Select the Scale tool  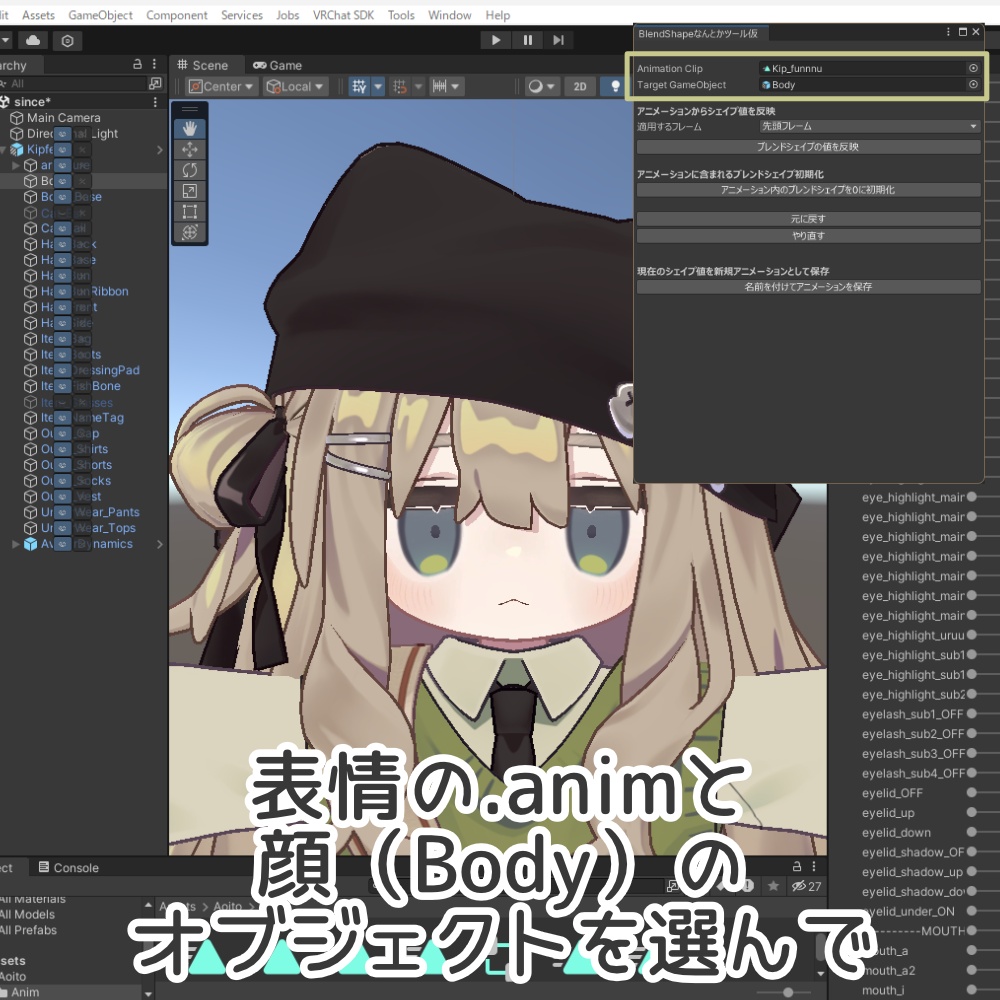189,191
